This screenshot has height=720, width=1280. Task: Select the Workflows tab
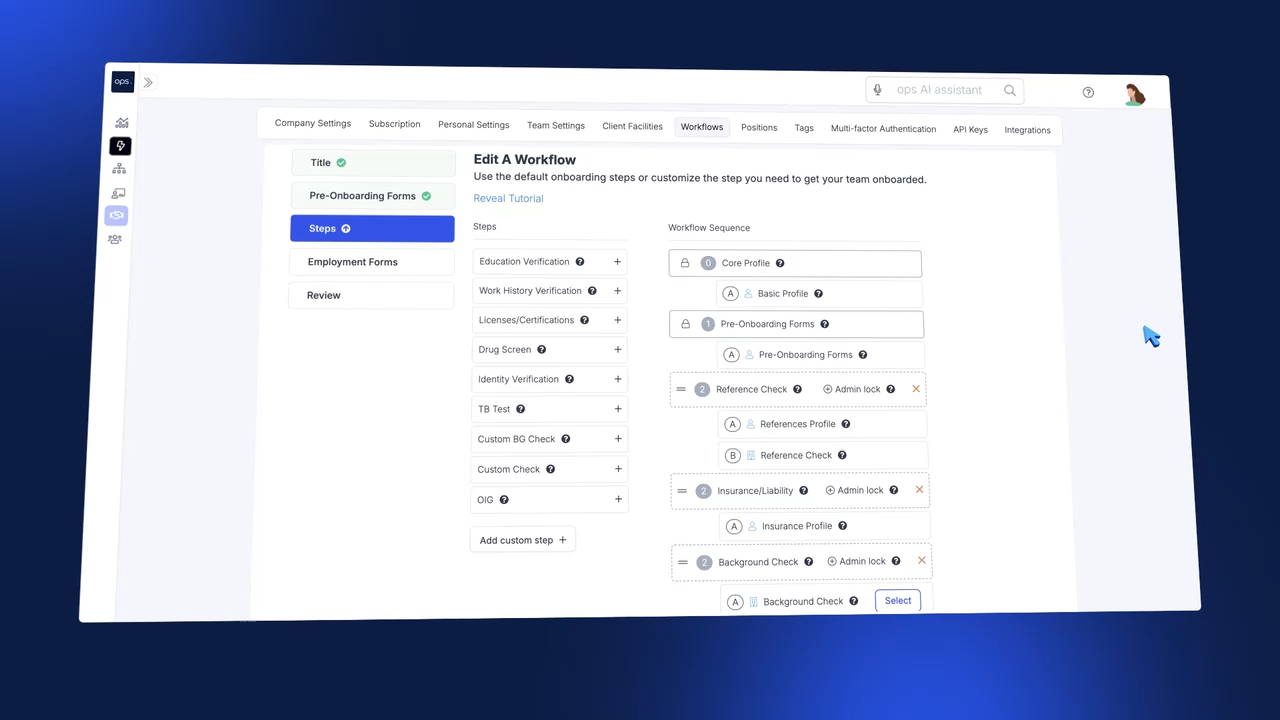click(x=702, y=127)
